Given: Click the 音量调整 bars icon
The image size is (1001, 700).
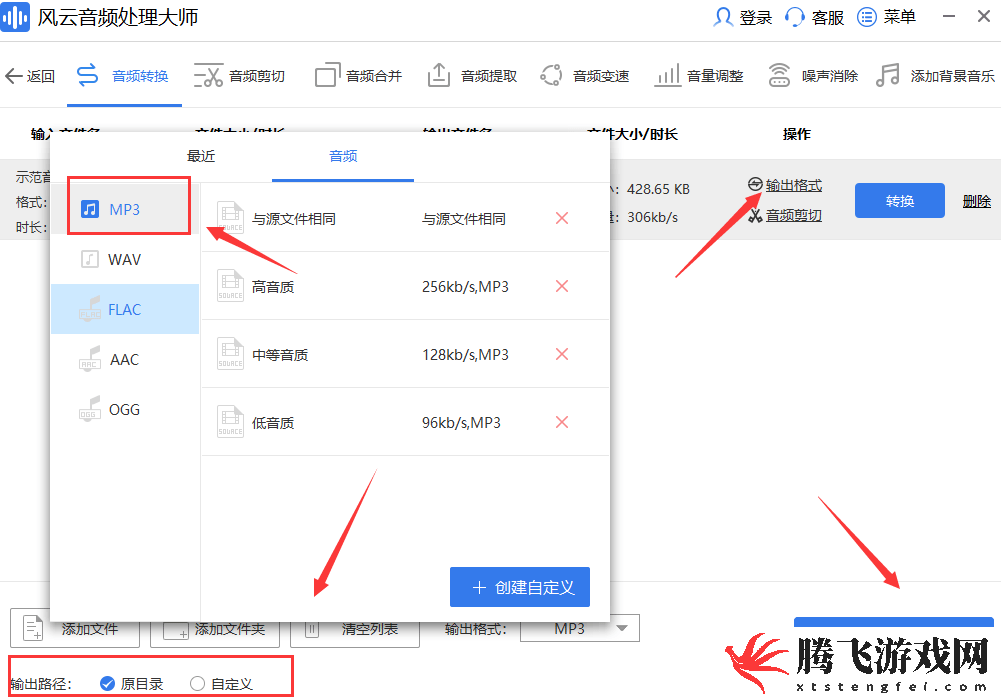Looking at the screenshot, I should click(x=667, y=76).
